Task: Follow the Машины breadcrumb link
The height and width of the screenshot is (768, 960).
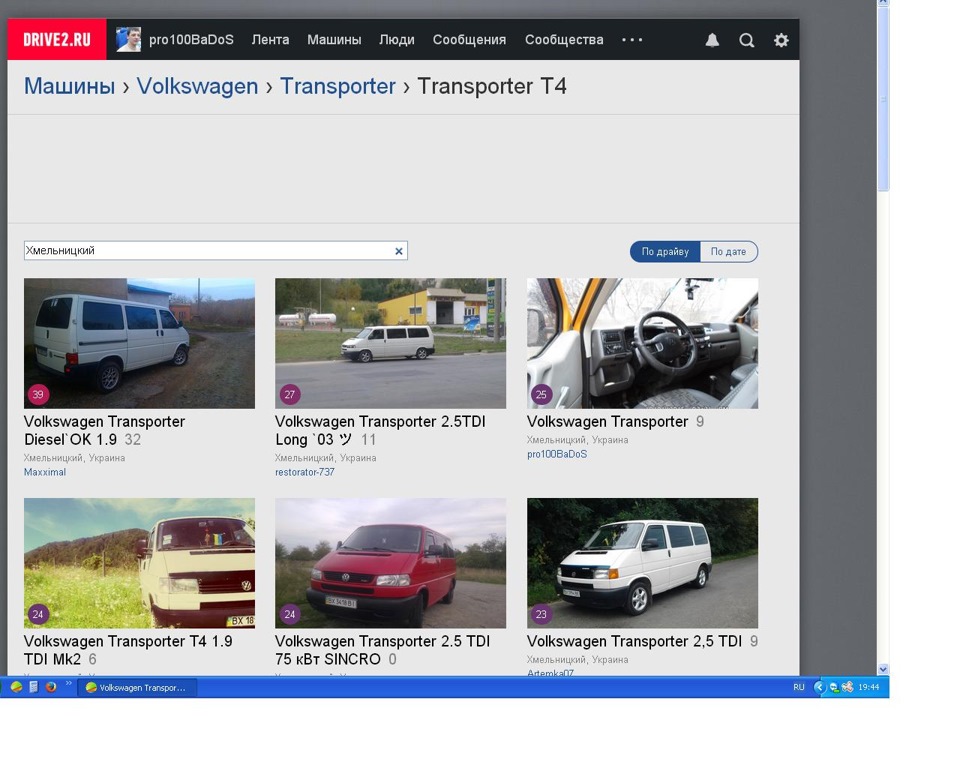Action: (x=69, y=86)
